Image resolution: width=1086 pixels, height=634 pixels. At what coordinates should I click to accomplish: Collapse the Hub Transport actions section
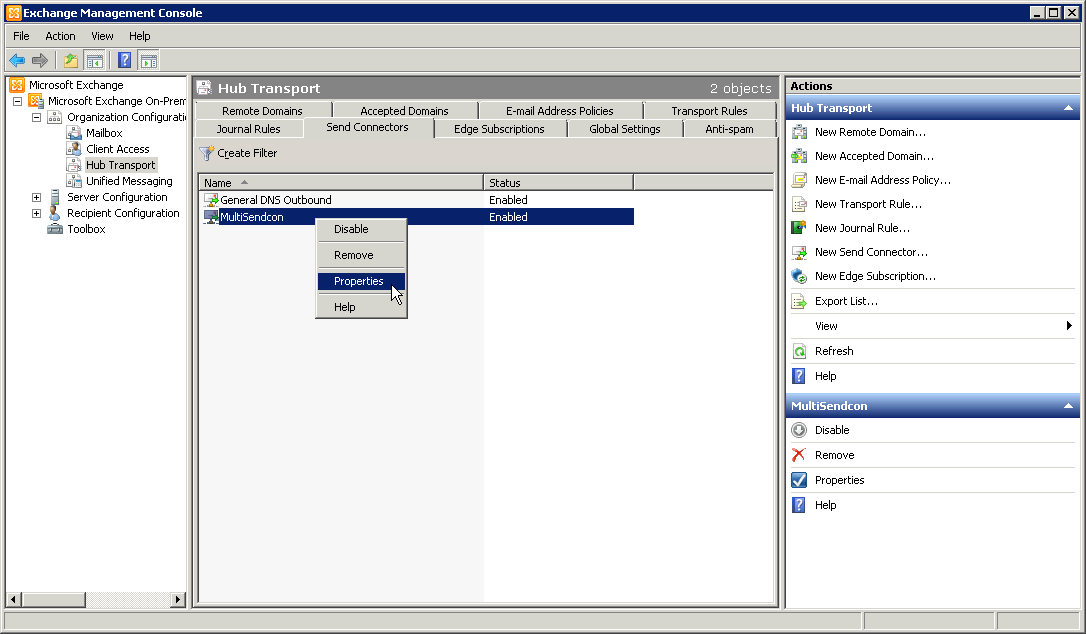click(1068, 107)
